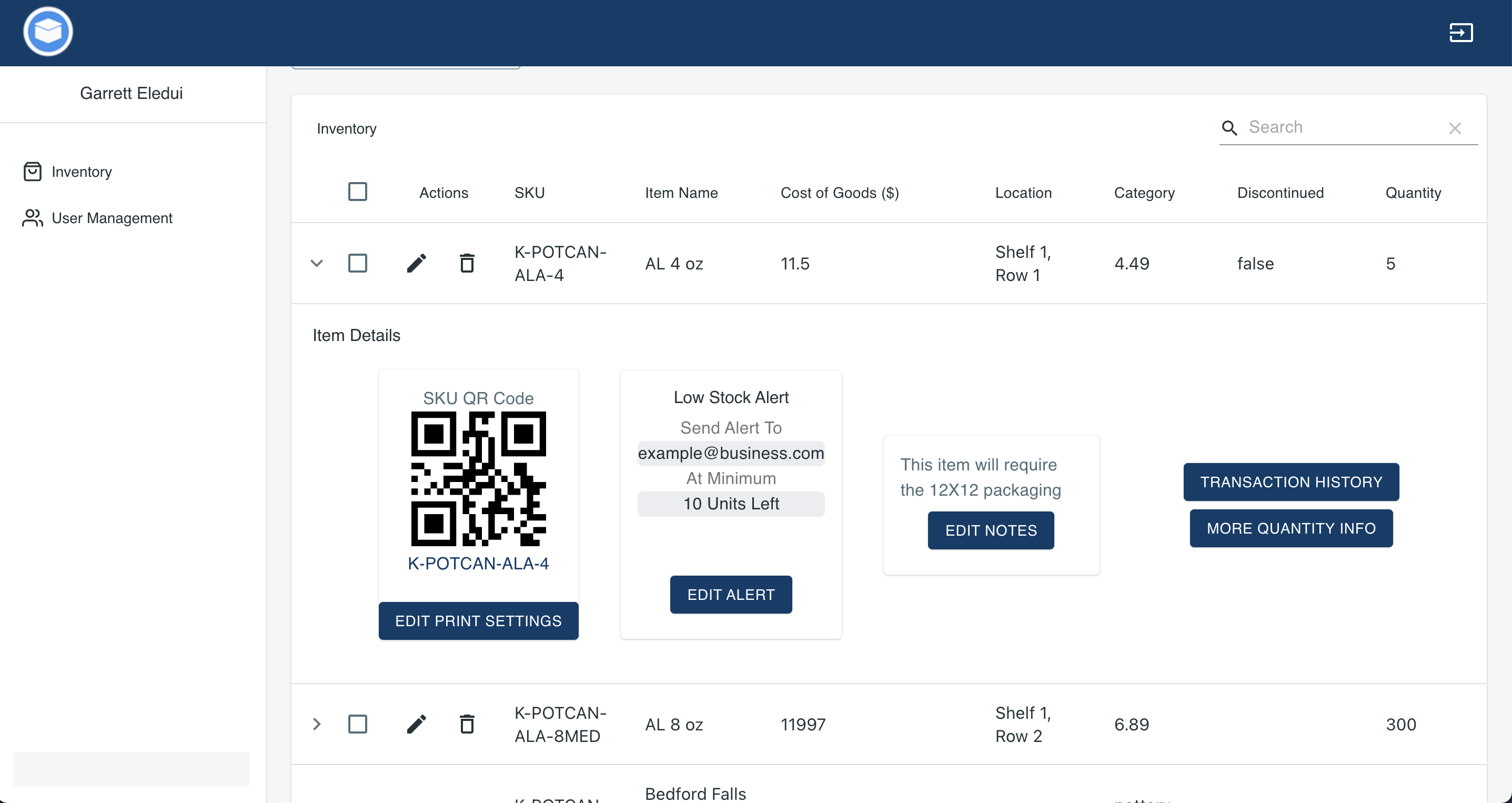Viewport: 1512px width, 803px height.
Task: Click the SKU QR code image
Action: [x=478, y=478]
